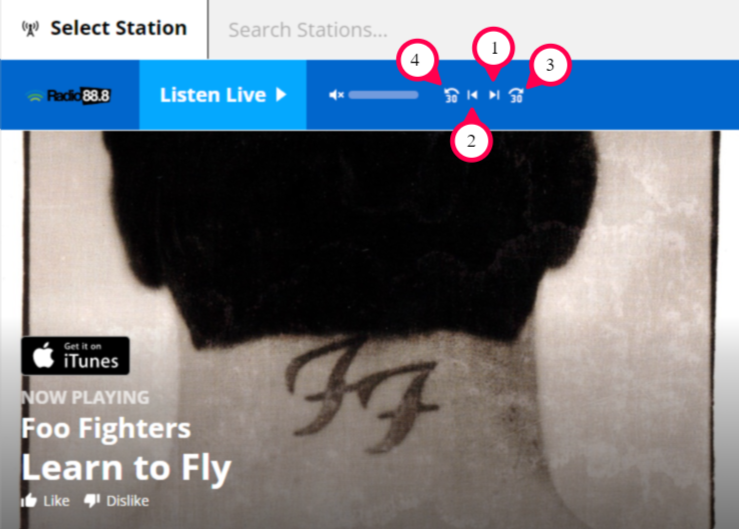This screenshot has height=529, width=739.
Task: Click the thumbs down Dislike icon
Action: click(x=92, y=501)
